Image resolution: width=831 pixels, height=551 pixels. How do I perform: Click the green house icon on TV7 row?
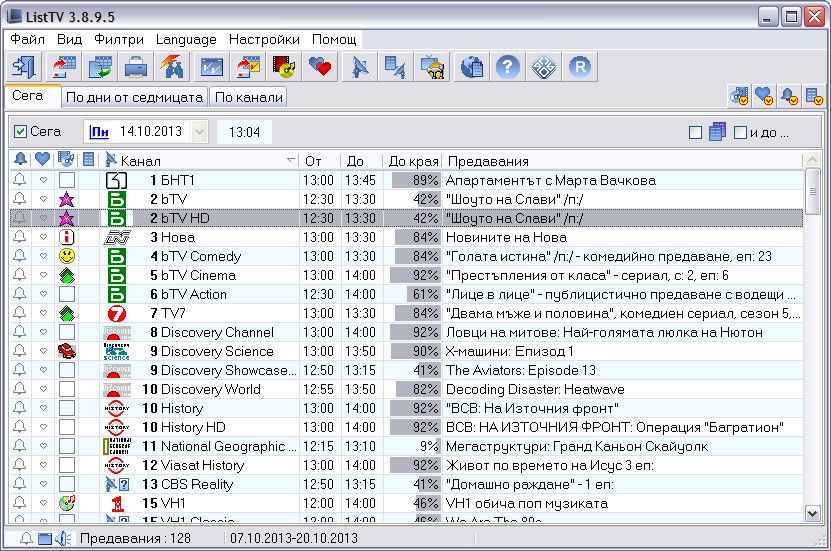click(67, 313)
